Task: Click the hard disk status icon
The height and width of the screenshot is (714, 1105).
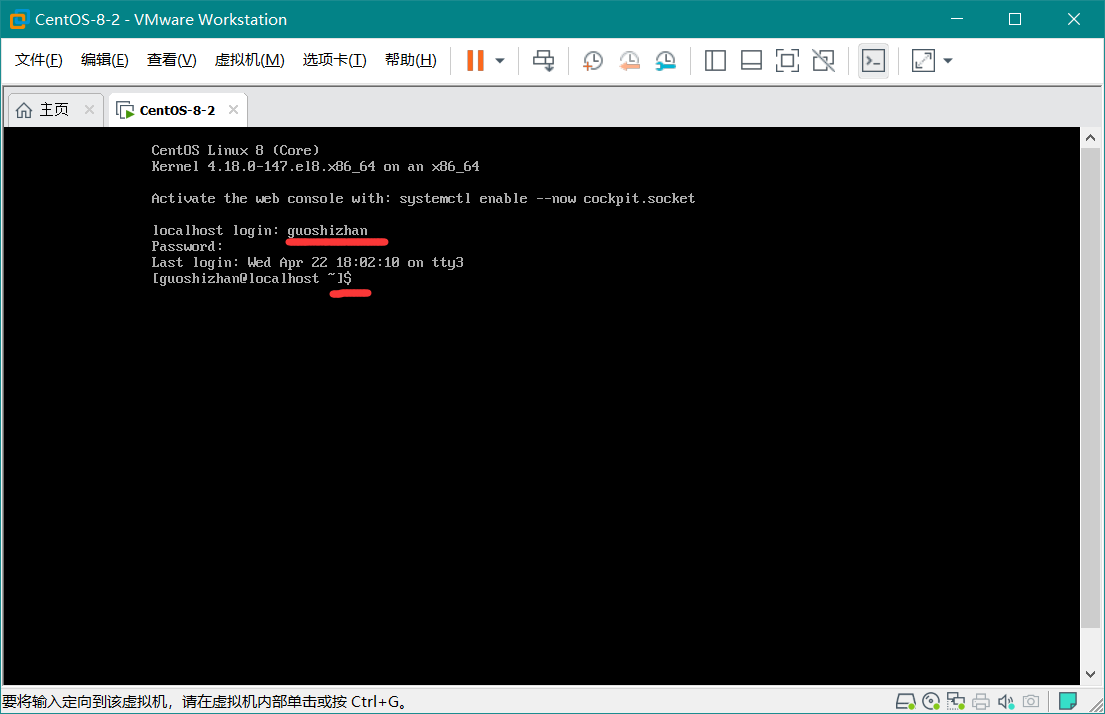Action: point(906,701)
